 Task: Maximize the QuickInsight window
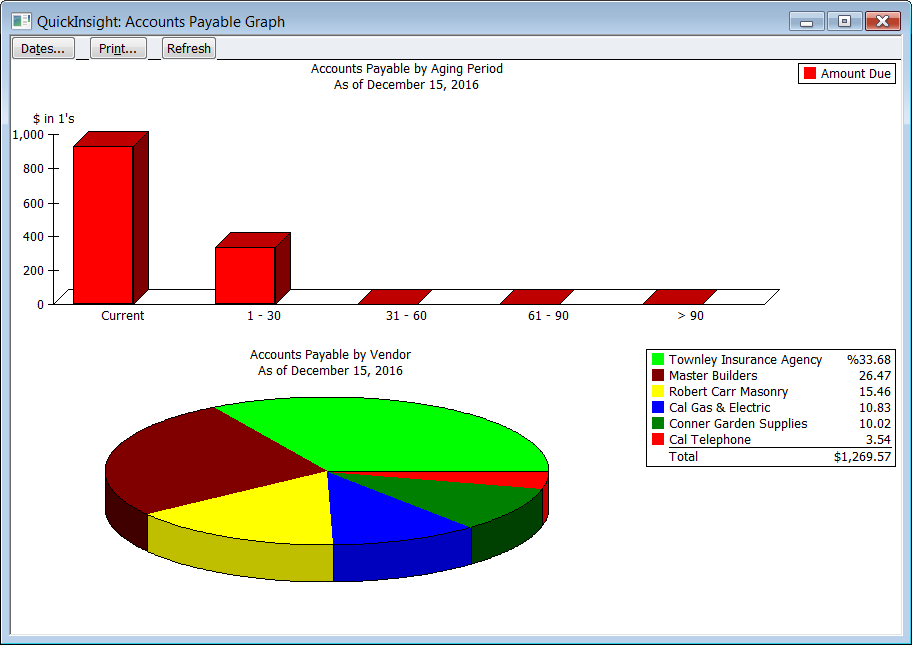coord(844,21)
